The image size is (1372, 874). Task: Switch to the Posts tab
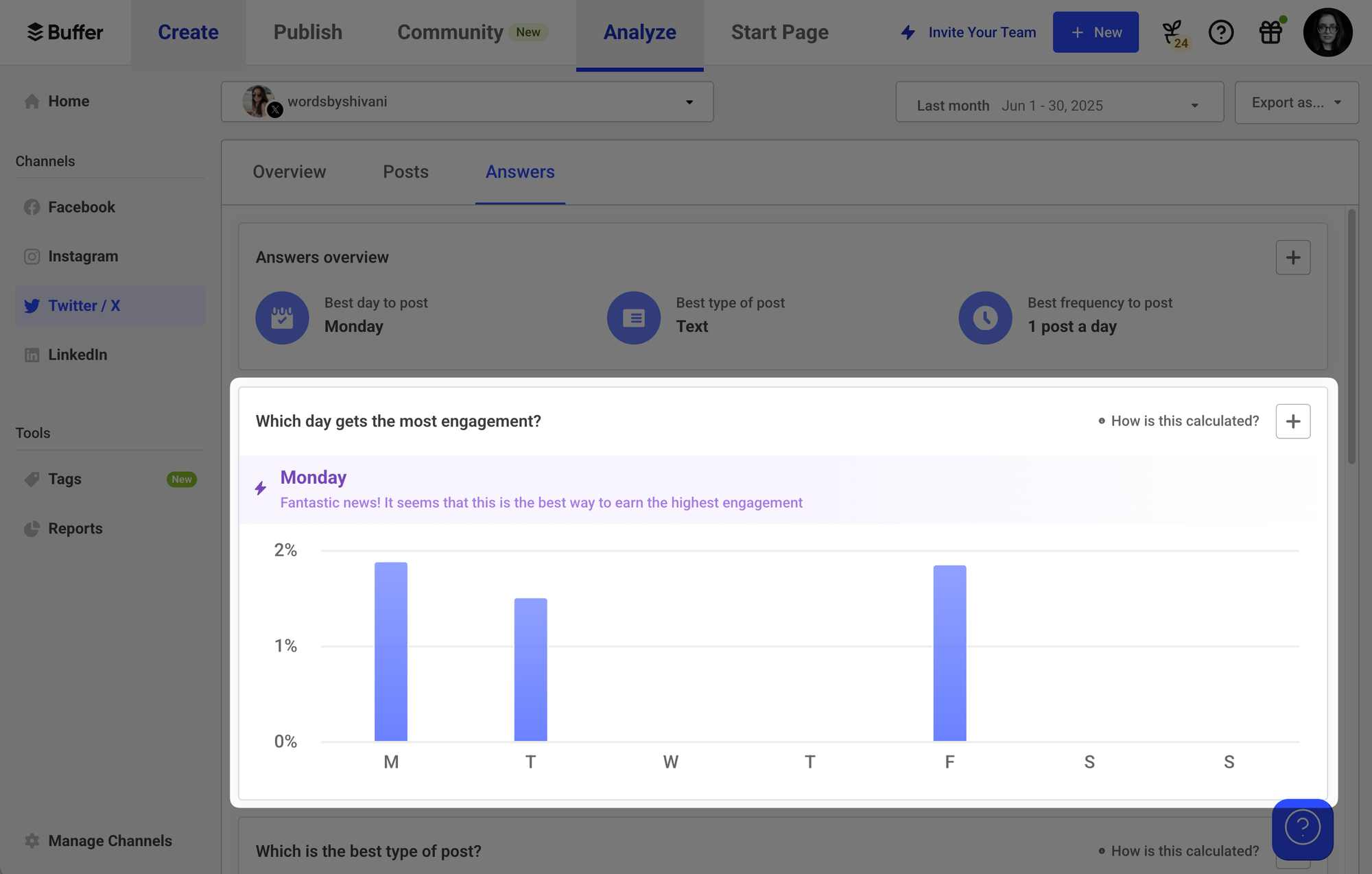(405, 172)
